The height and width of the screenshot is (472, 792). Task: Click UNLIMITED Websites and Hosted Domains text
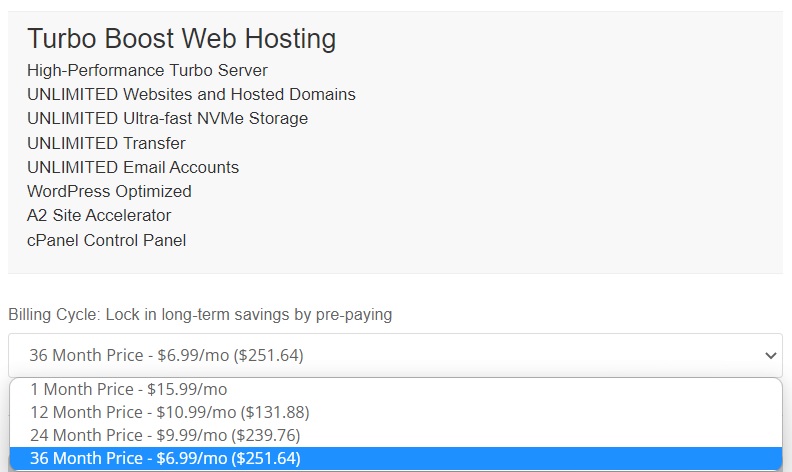pyautogui.click(x=191, y=95)
